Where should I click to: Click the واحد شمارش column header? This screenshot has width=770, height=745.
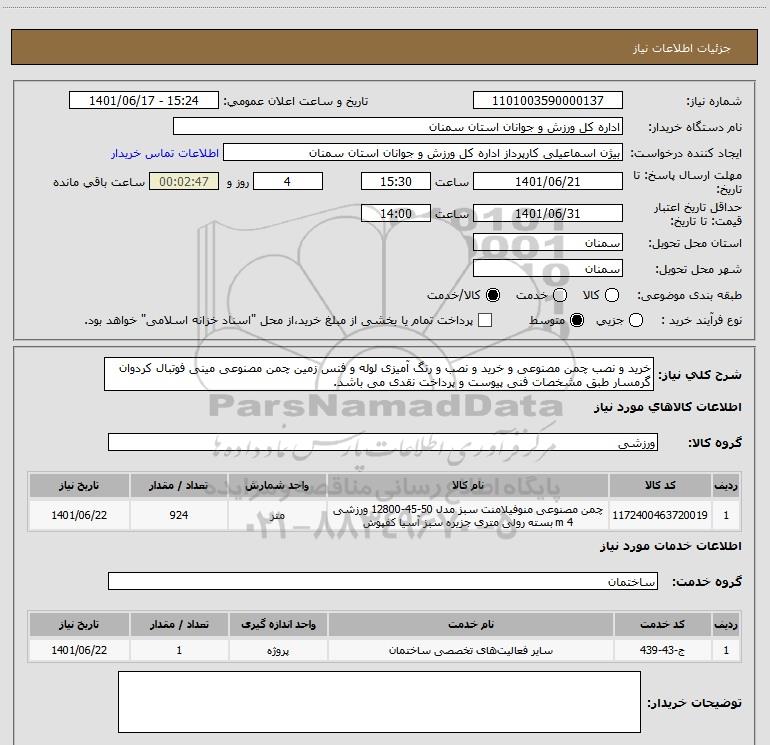coord(277,485)
